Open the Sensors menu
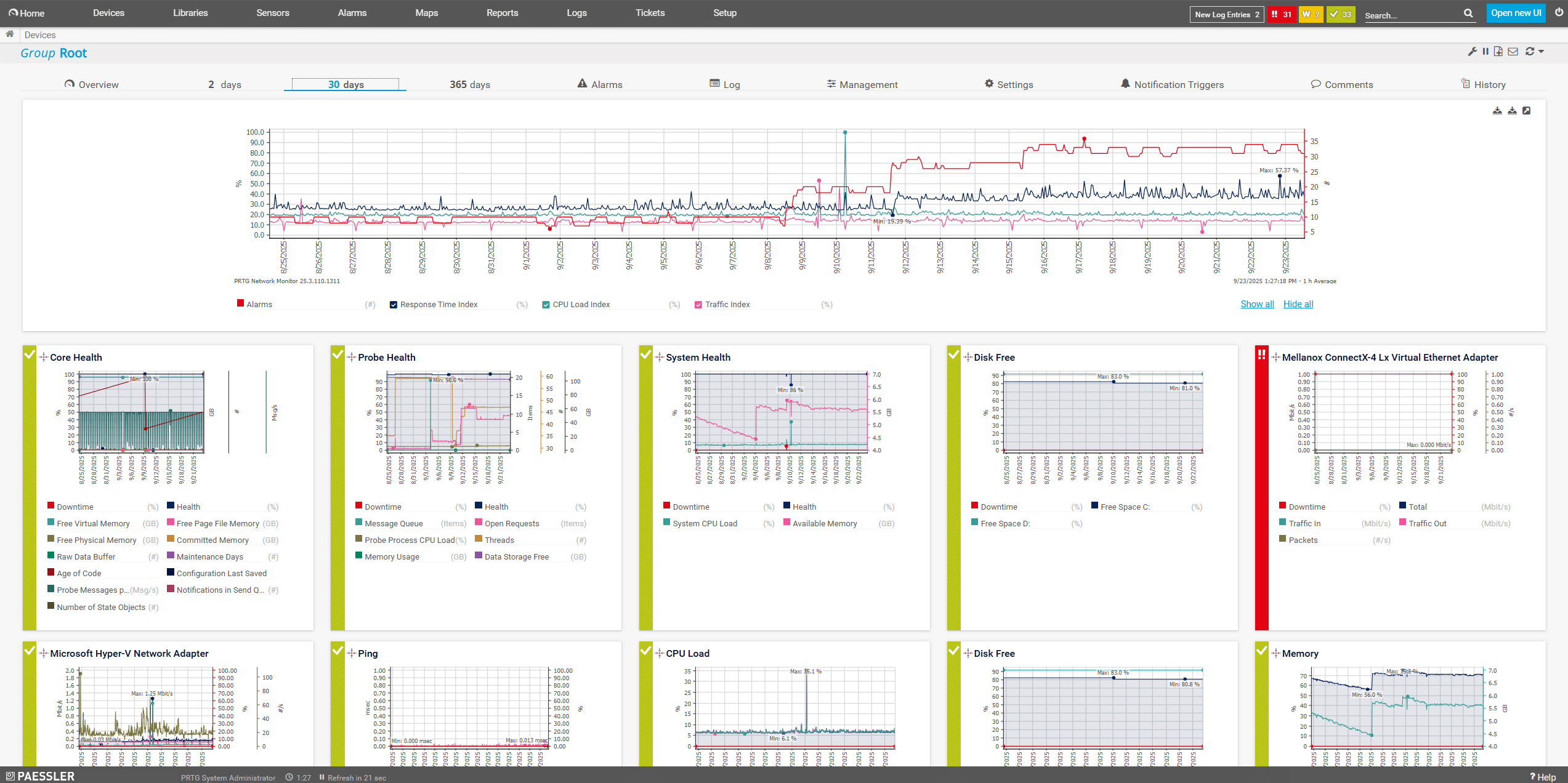This screenshot has height=783, width=1568. point(272,13)
